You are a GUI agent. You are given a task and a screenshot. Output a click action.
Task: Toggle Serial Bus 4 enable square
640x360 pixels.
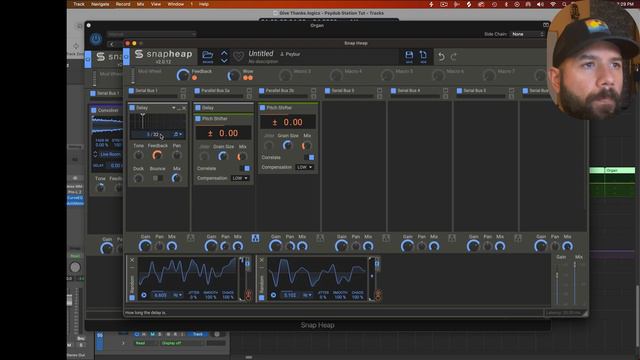[x=393, y=91]
